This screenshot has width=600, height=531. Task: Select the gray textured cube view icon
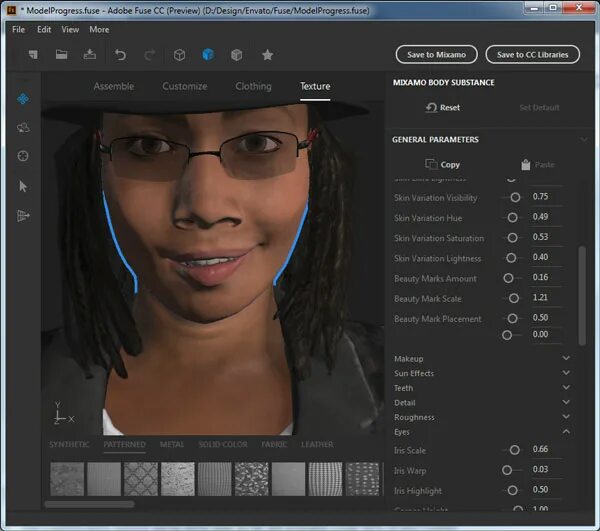pos(236,55)
